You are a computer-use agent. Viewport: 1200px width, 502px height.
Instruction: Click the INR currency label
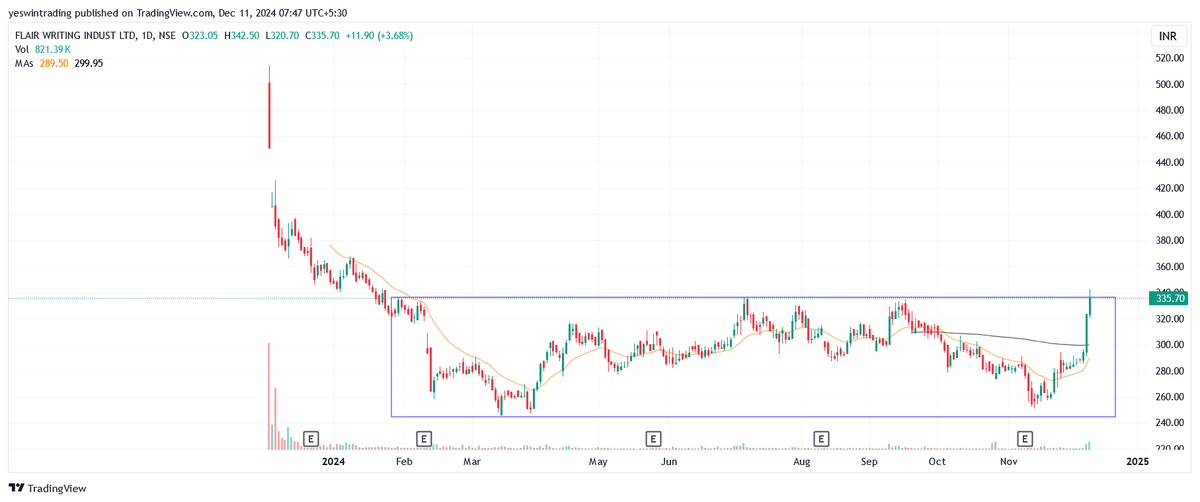pyautogui.click(x=1167, y=36)
